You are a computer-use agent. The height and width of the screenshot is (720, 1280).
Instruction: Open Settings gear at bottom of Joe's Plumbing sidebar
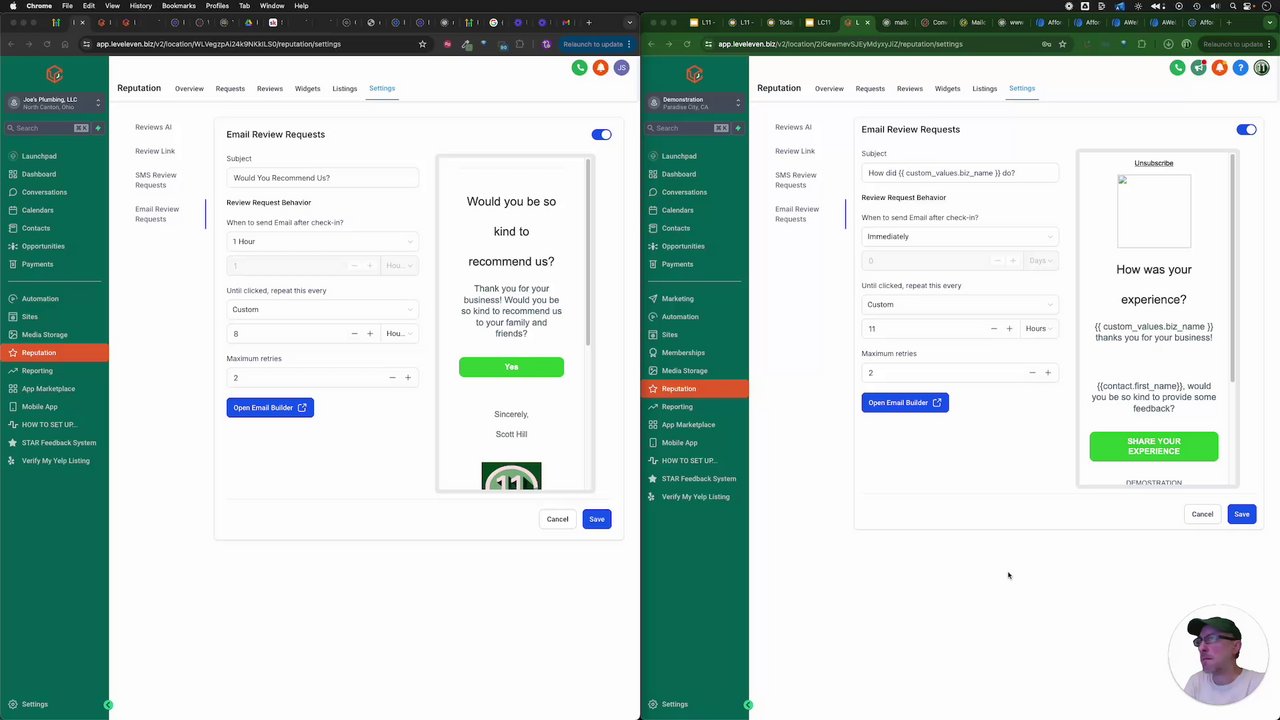[x=28, y=704]
